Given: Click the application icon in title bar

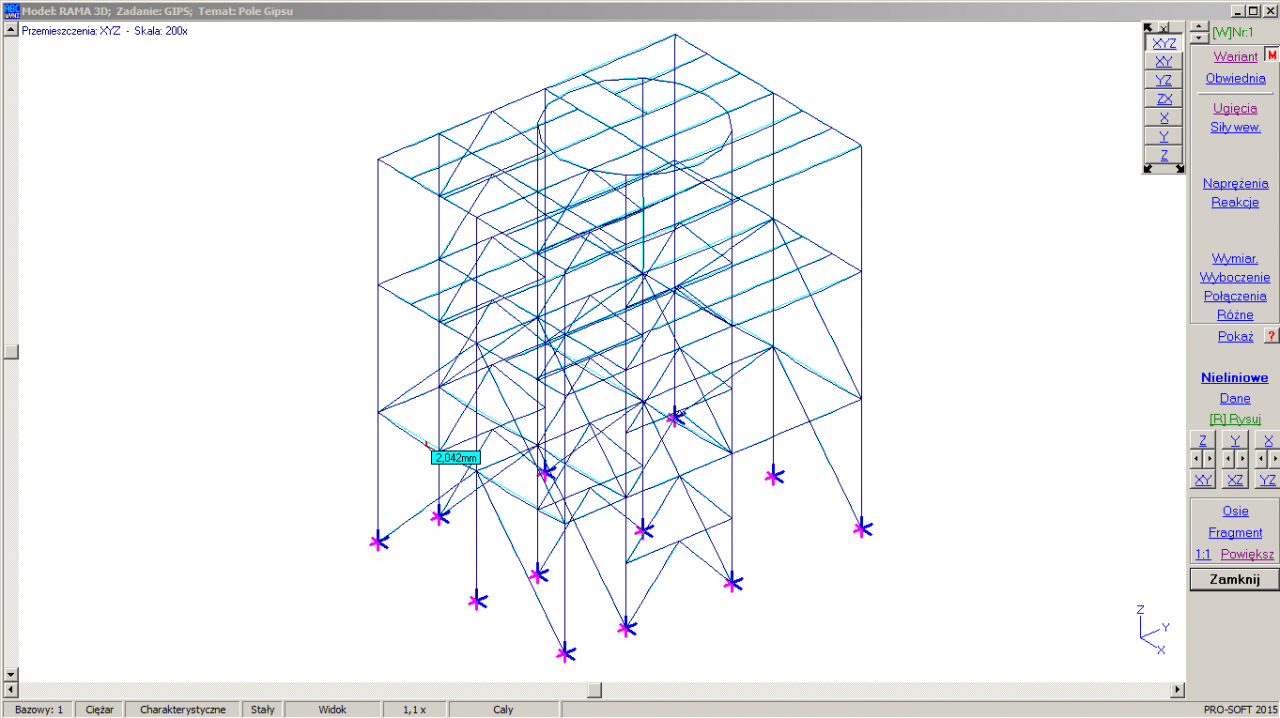Looking at the screenshot, I should [x=11, y=10].
